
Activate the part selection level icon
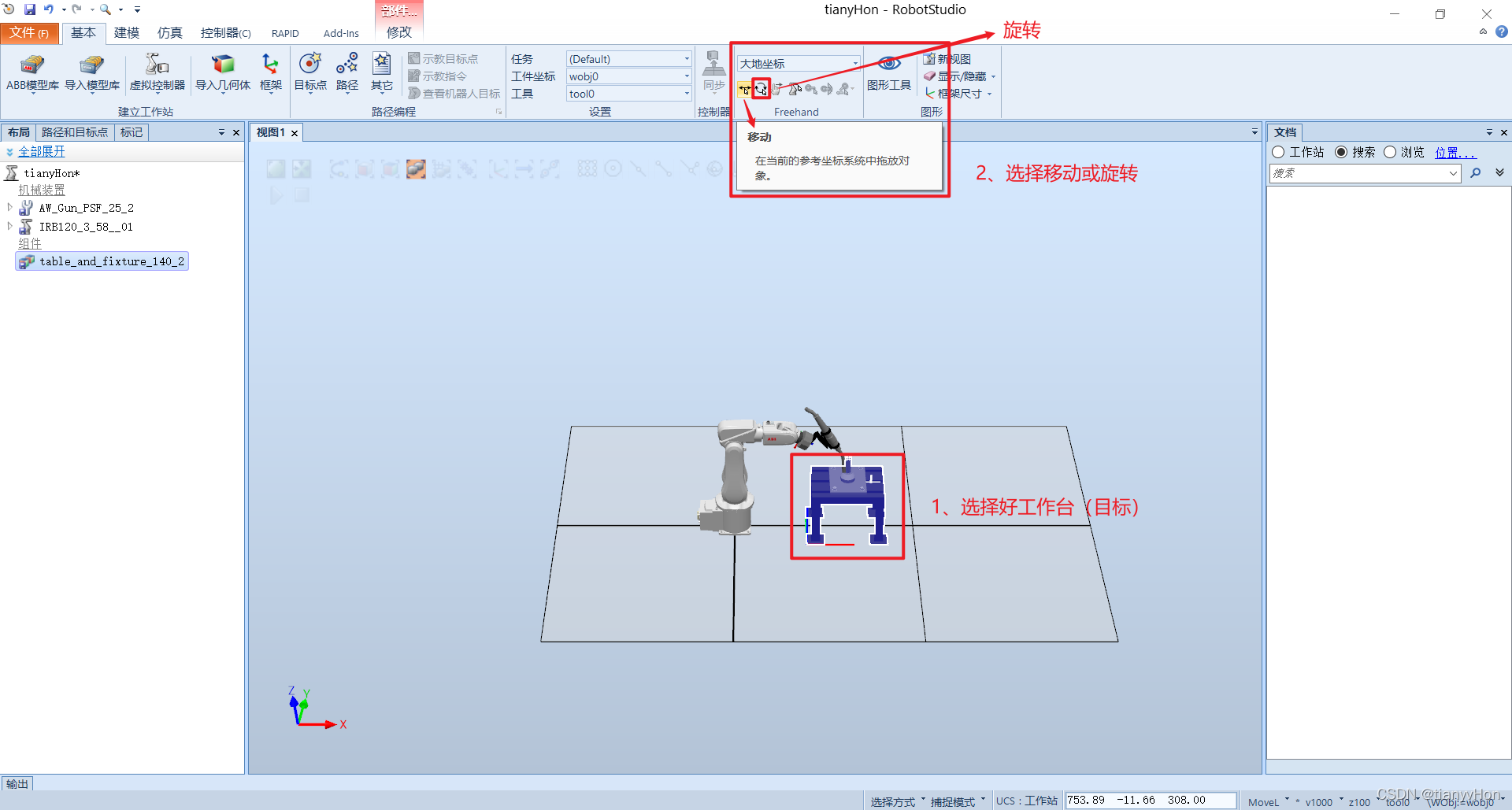click(x=416, y=168)
